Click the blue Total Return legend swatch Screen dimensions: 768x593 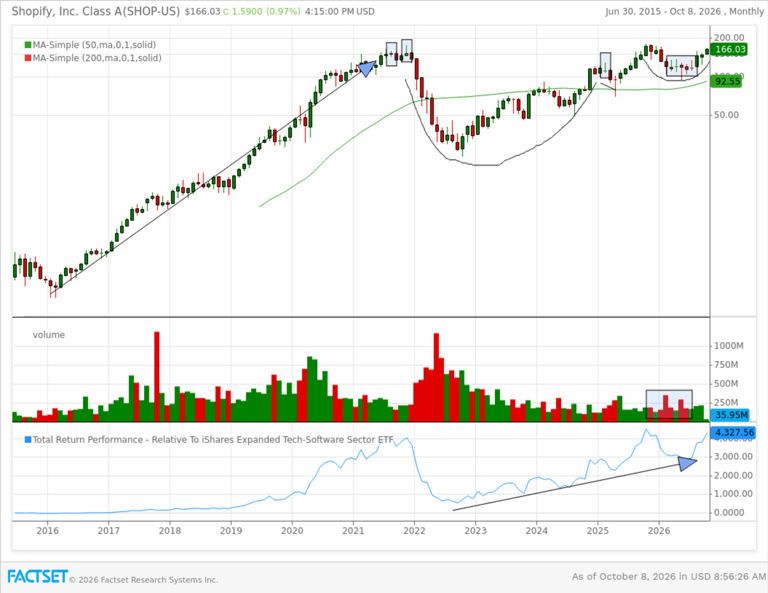click(x=28, y=440)
